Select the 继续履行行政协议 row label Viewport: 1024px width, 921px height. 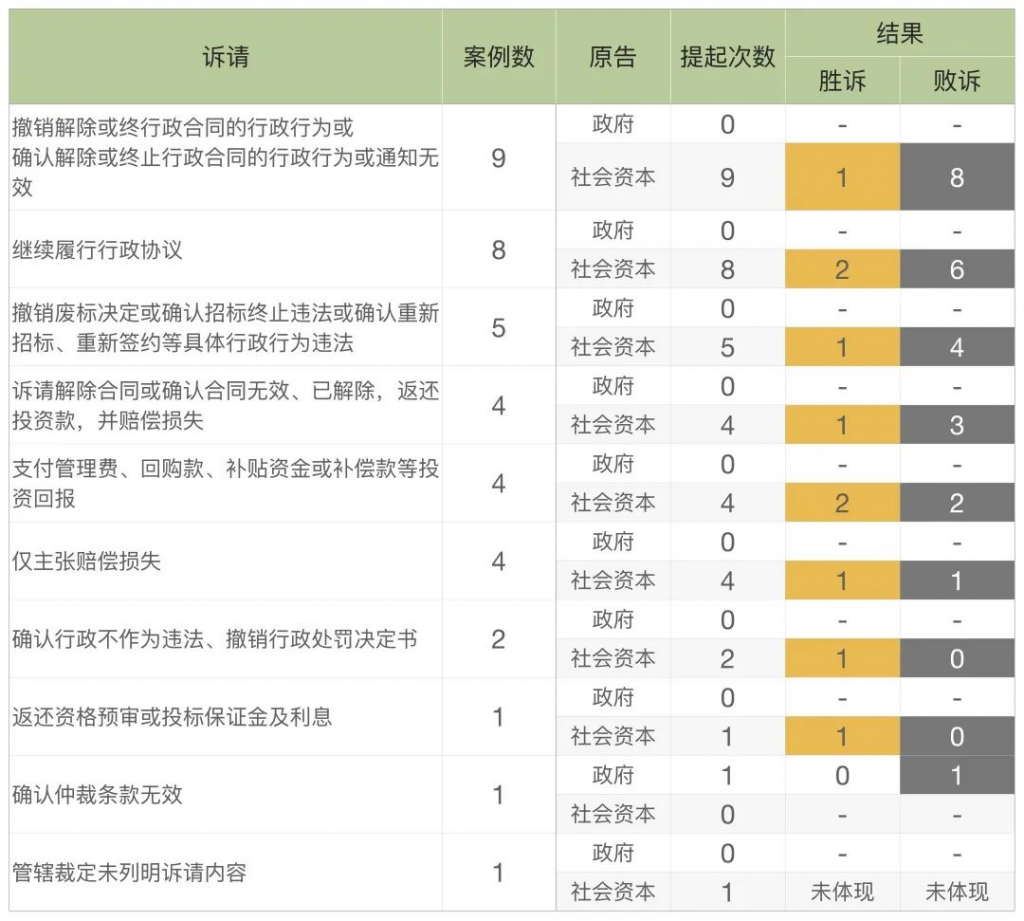pos(98,250)
